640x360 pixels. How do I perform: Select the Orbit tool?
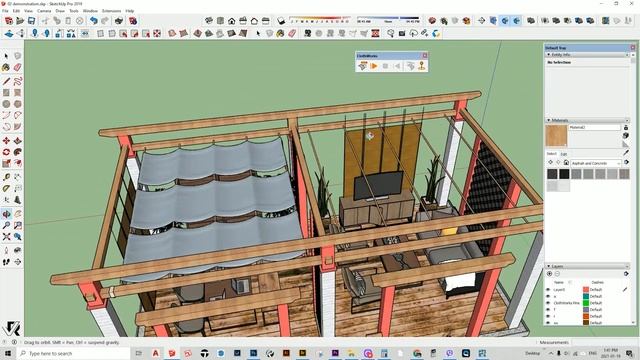(x=6, y=214)
